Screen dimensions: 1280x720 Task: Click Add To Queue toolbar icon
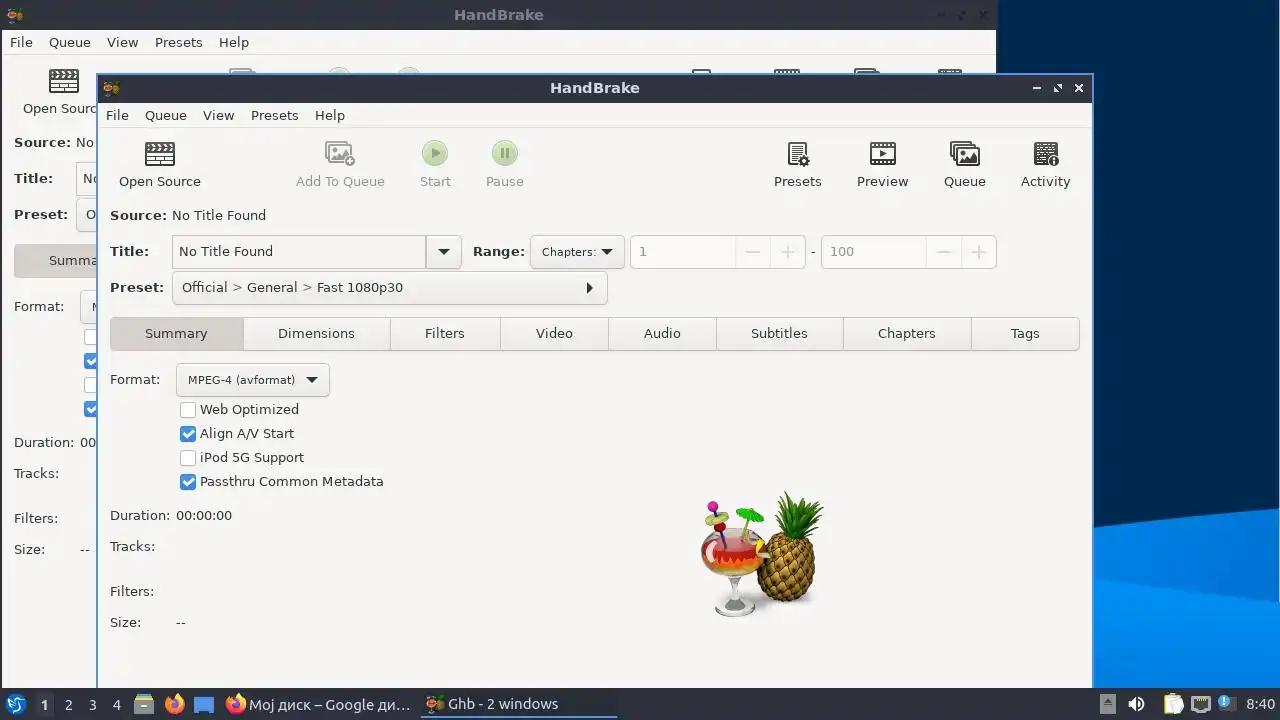tap(340, 165)
